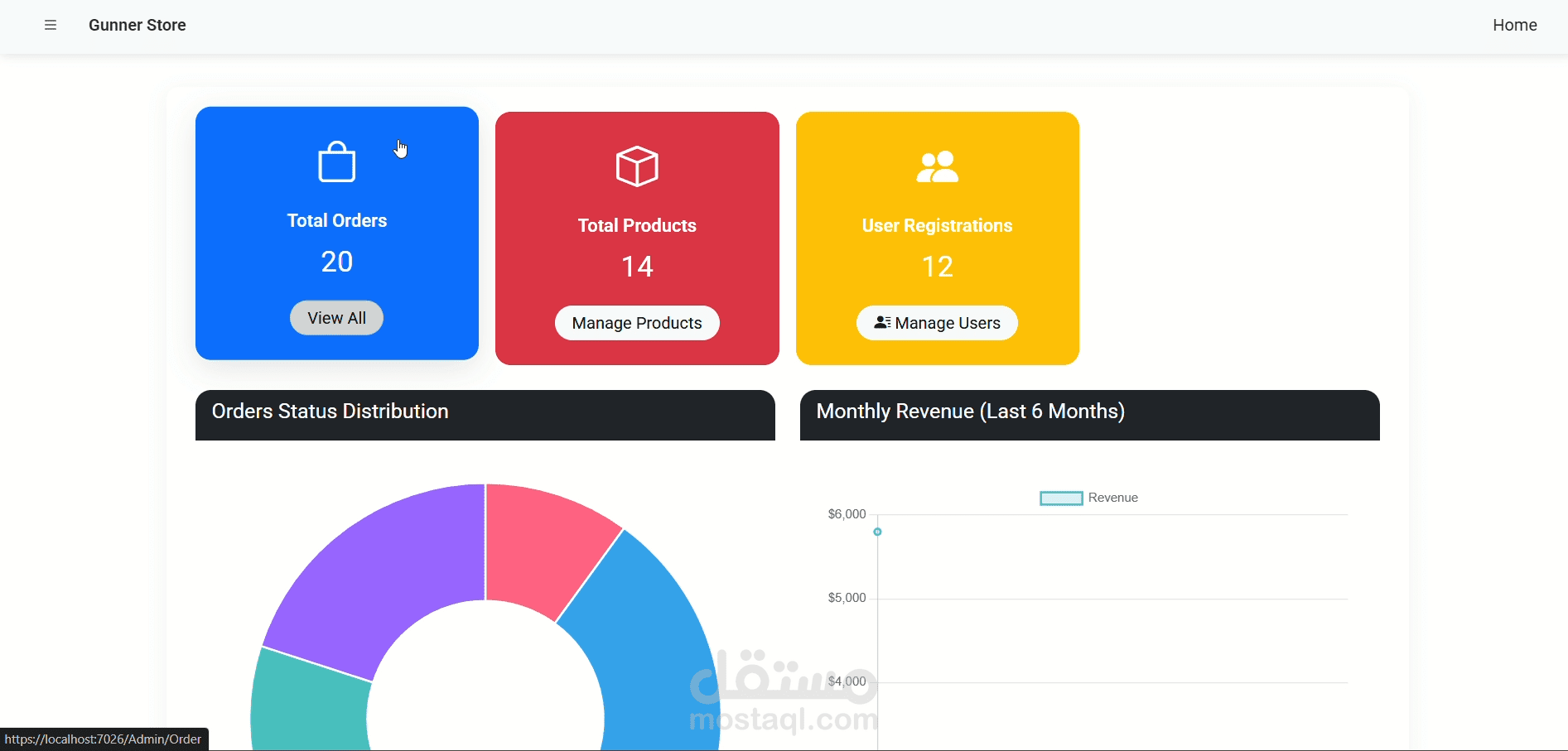1568x751 pixels.
Task: Select the products count 14
Action: coord(637,267)
